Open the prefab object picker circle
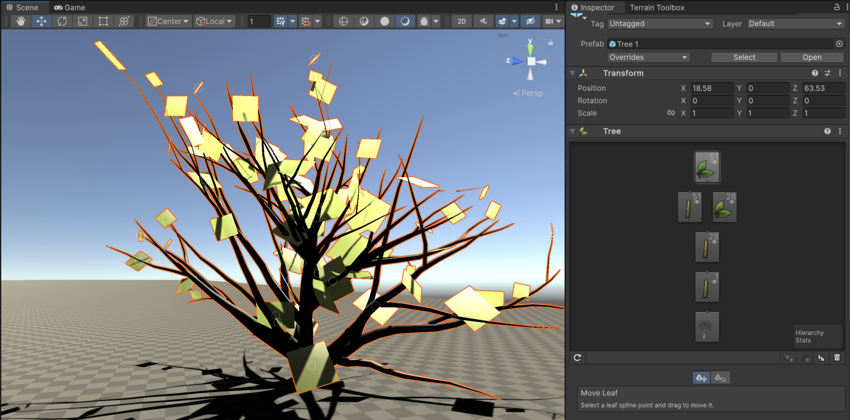The height and width of the screenshot is (420, 850). pyautogui.click(x=839, y=44)
